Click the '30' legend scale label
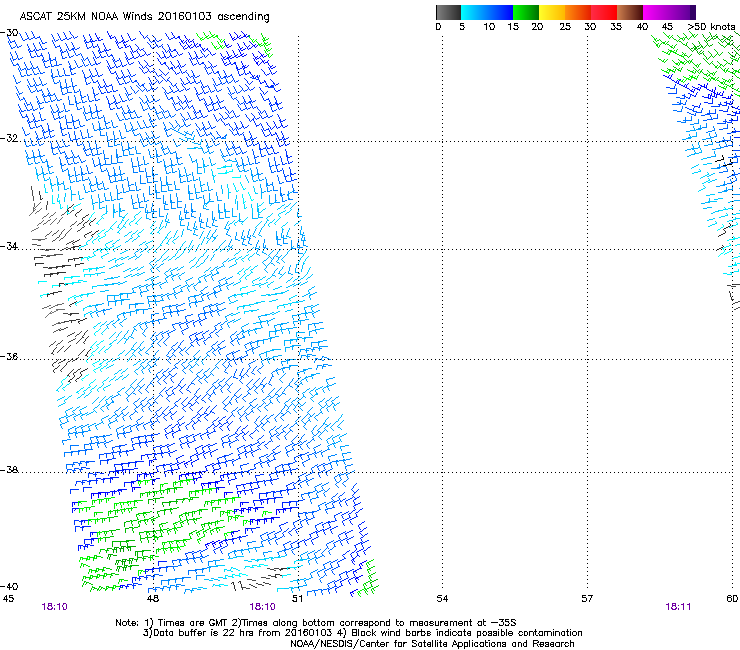 [590, 26]
